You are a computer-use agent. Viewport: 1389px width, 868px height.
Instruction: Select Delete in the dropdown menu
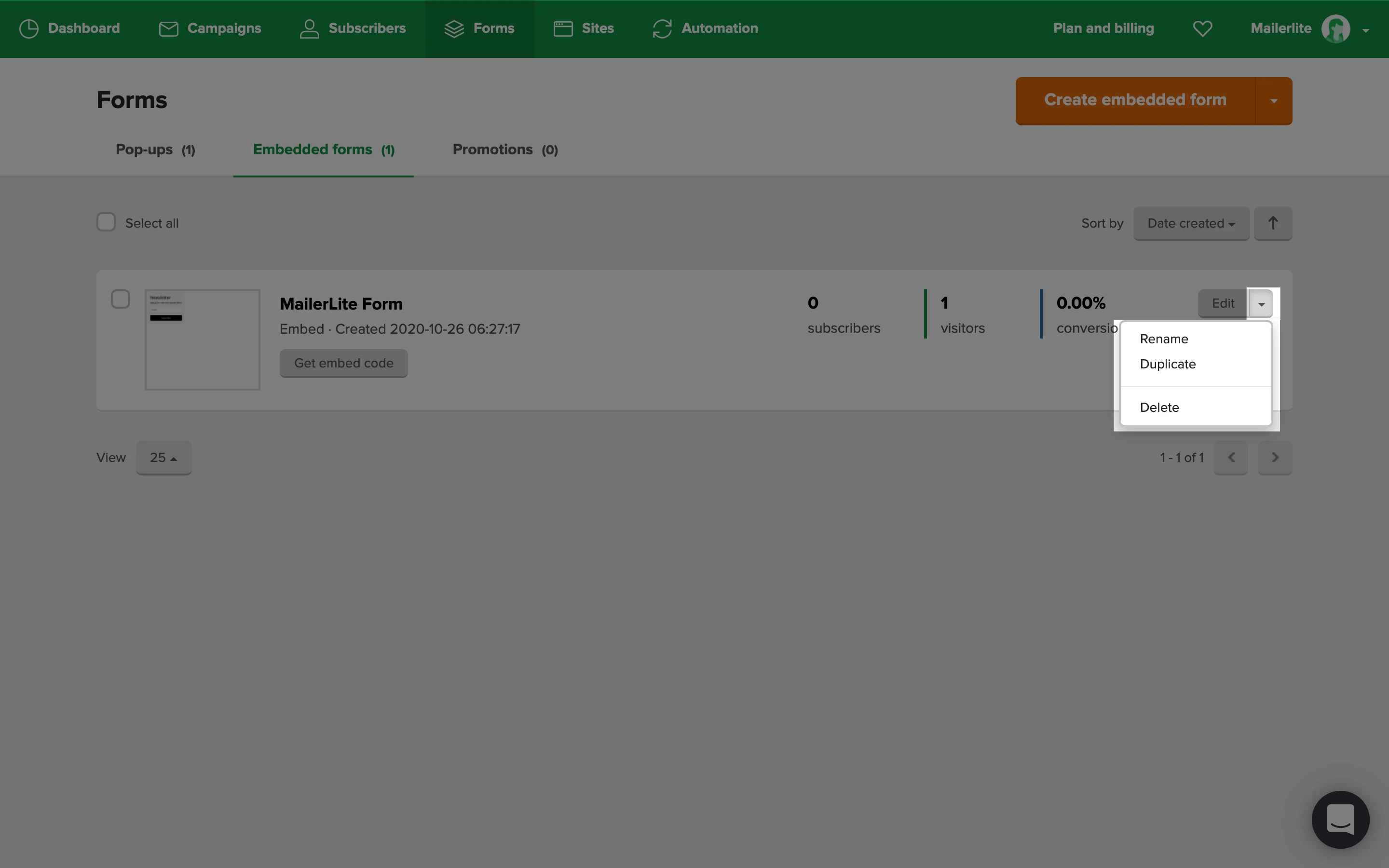pyautogui.click(x=1159, y=407)
